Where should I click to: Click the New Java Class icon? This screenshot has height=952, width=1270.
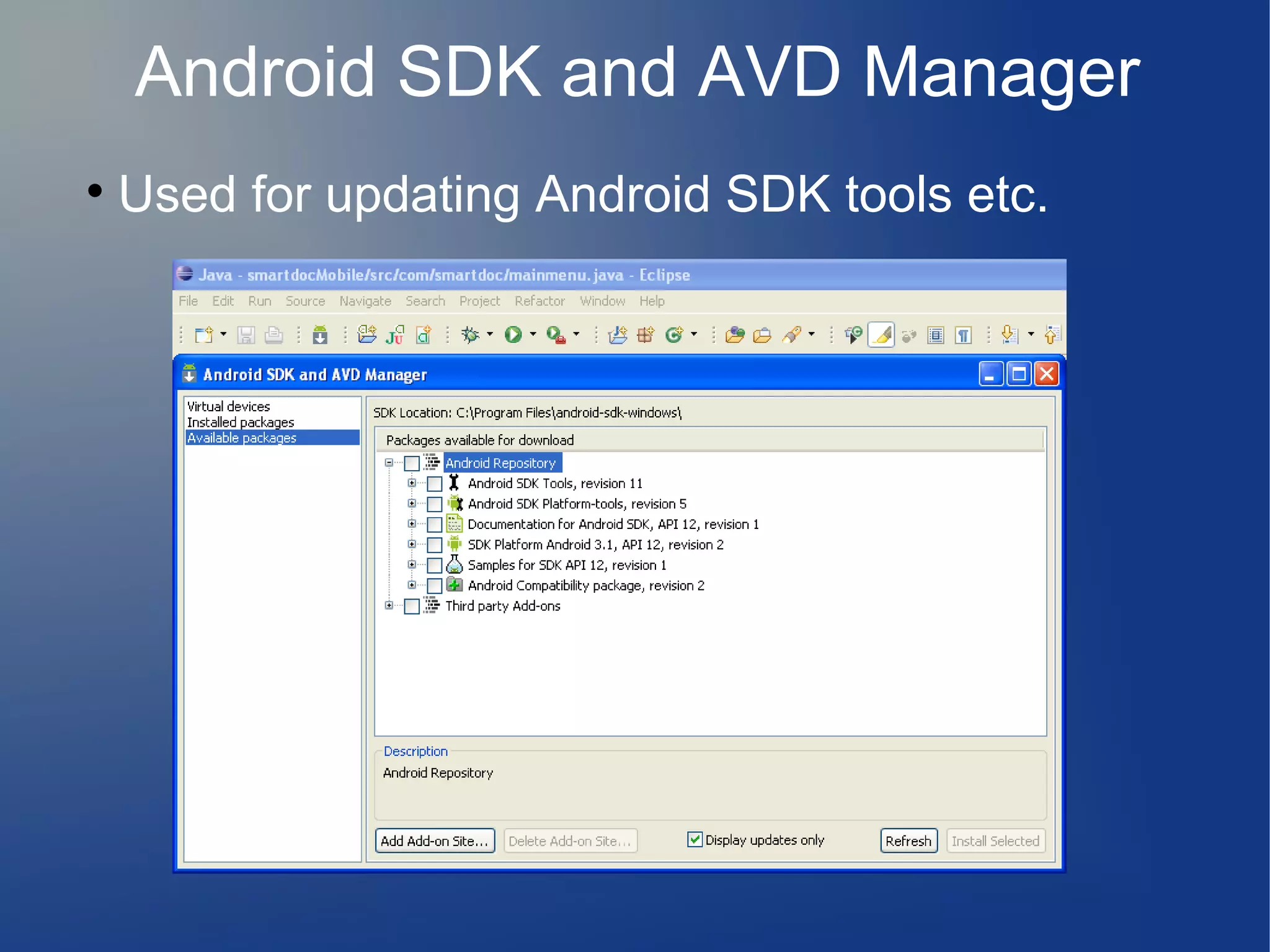pyautogui.click(x=674, y=336)
